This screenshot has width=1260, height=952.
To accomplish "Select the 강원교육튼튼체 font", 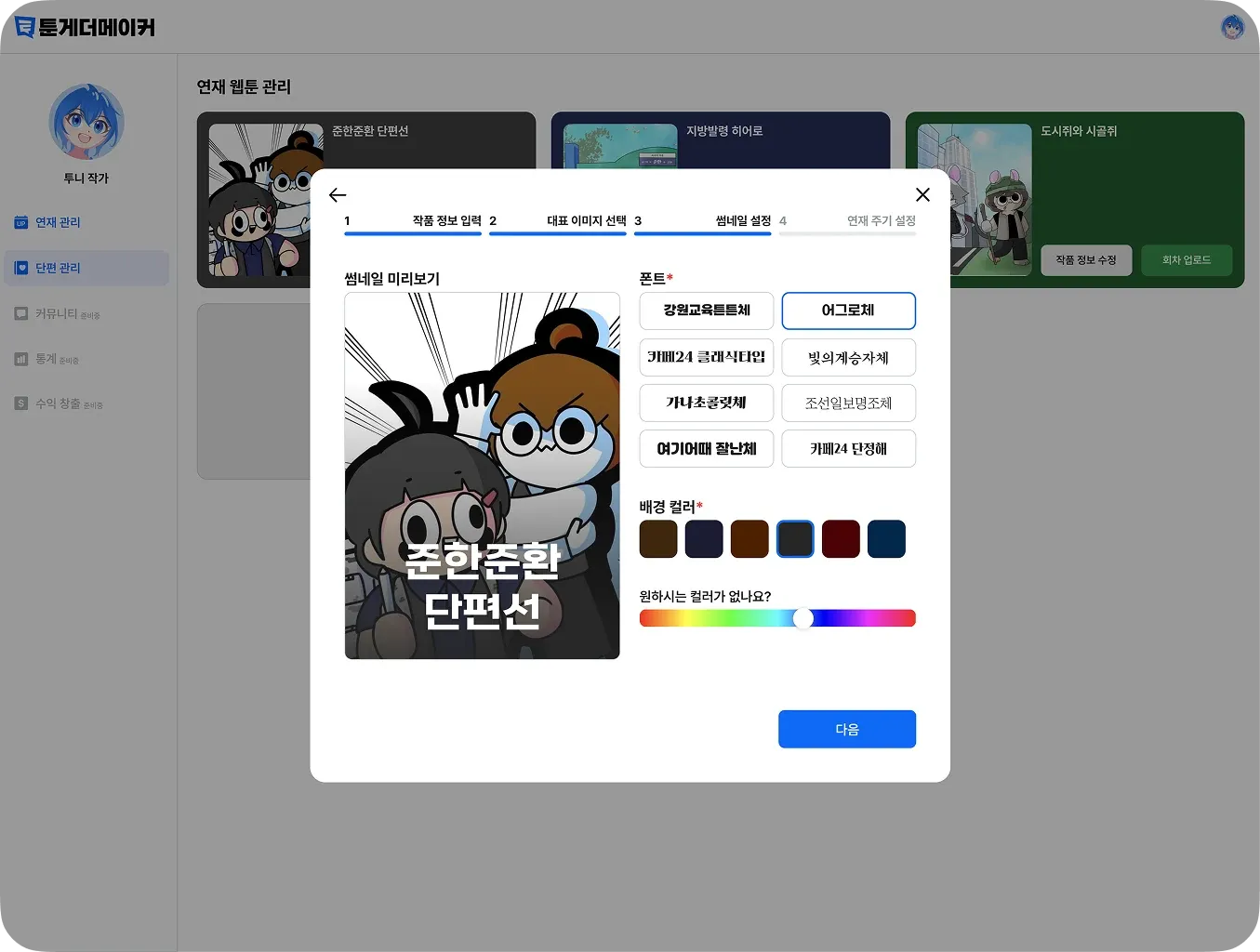I will click(707, 311).
